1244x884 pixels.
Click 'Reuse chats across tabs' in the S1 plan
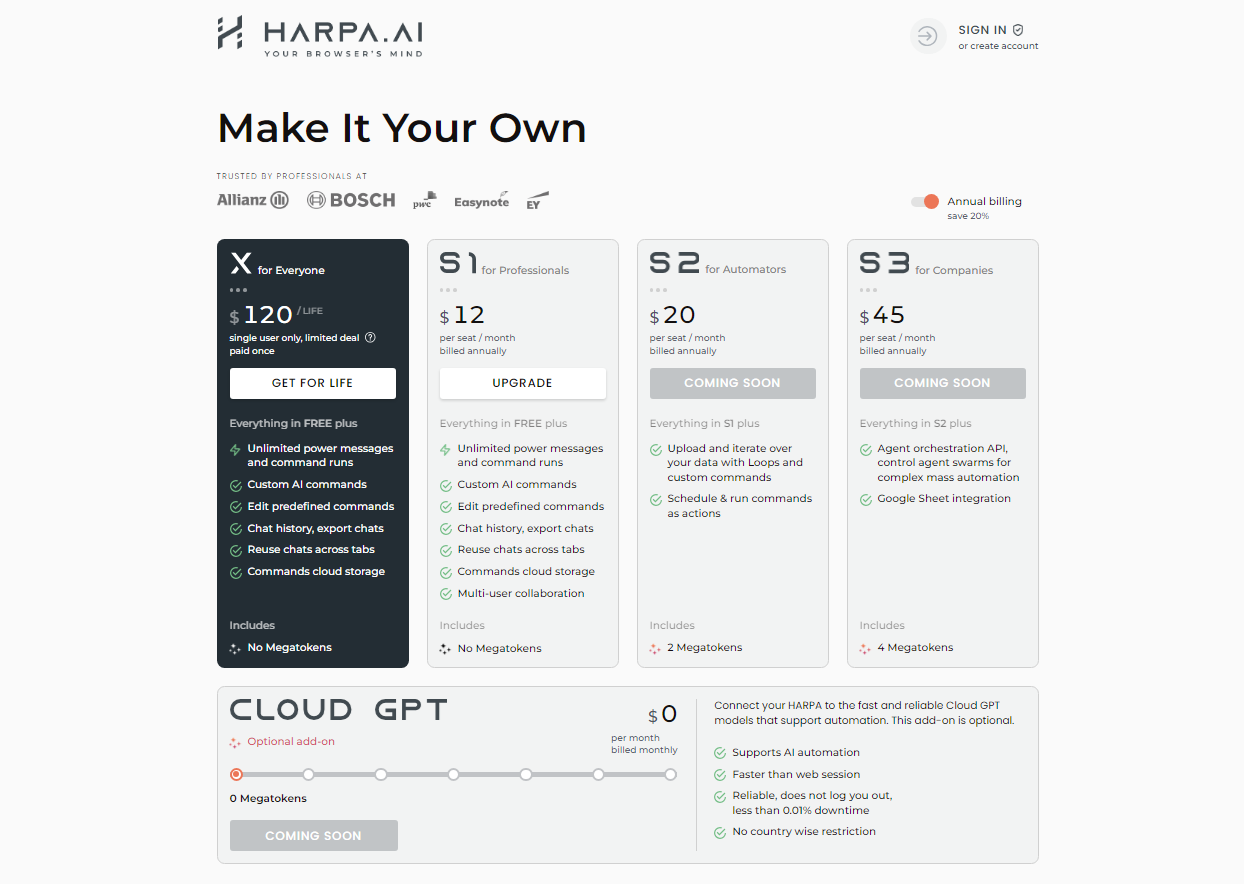(521, 550)
